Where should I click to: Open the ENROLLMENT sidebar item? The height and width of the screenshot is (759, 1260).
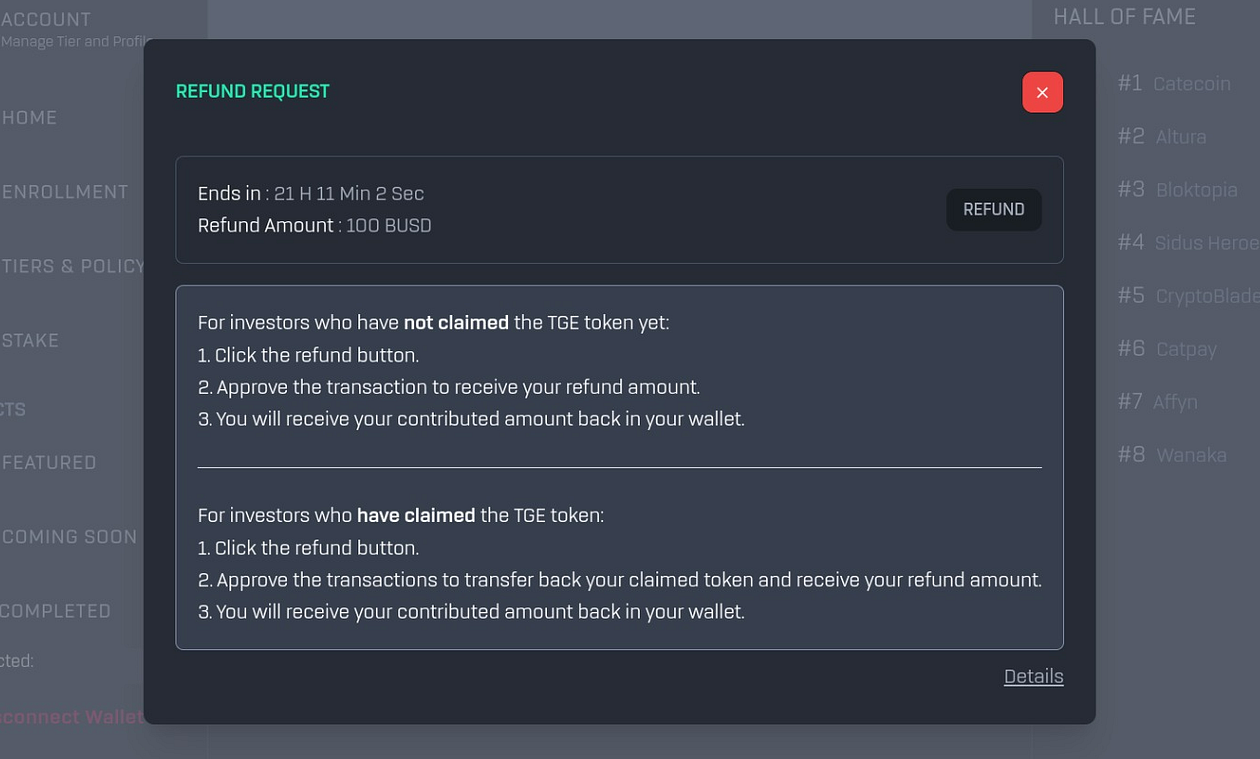66,192
